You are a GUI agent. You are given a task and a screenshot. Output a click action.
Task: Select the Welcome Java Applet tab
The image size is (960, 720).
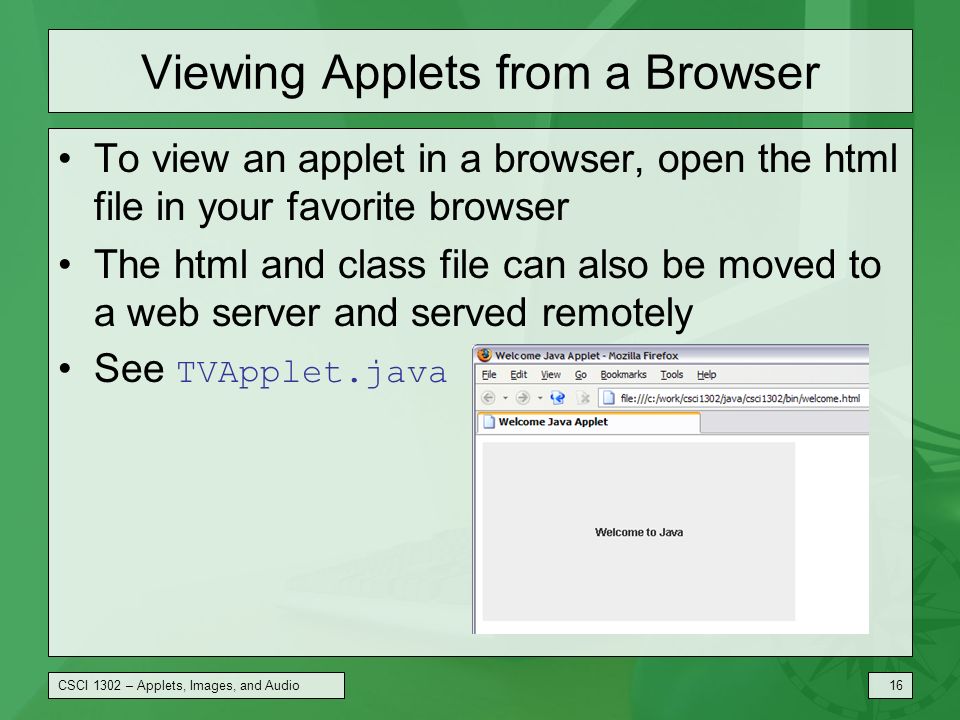coord(588,422)
